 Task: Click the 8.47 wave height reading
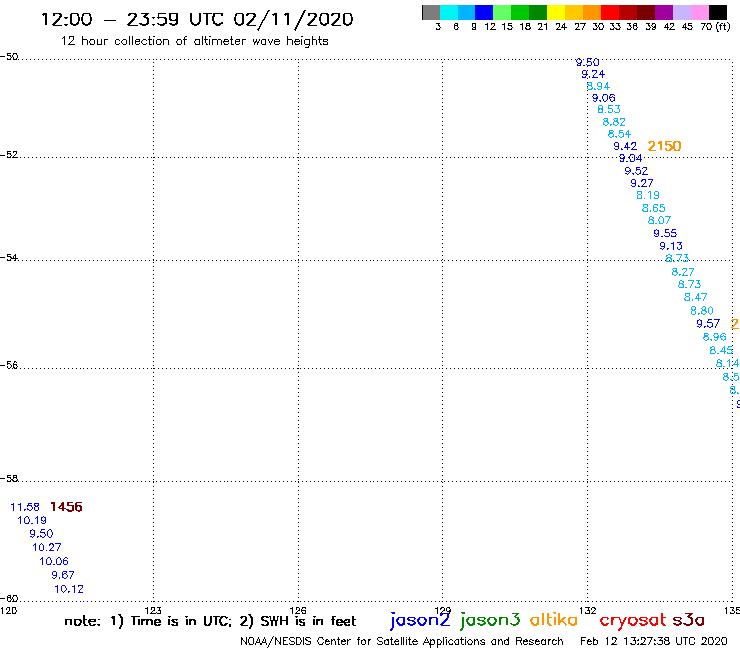pyautogui.click(x=696, y=297)
